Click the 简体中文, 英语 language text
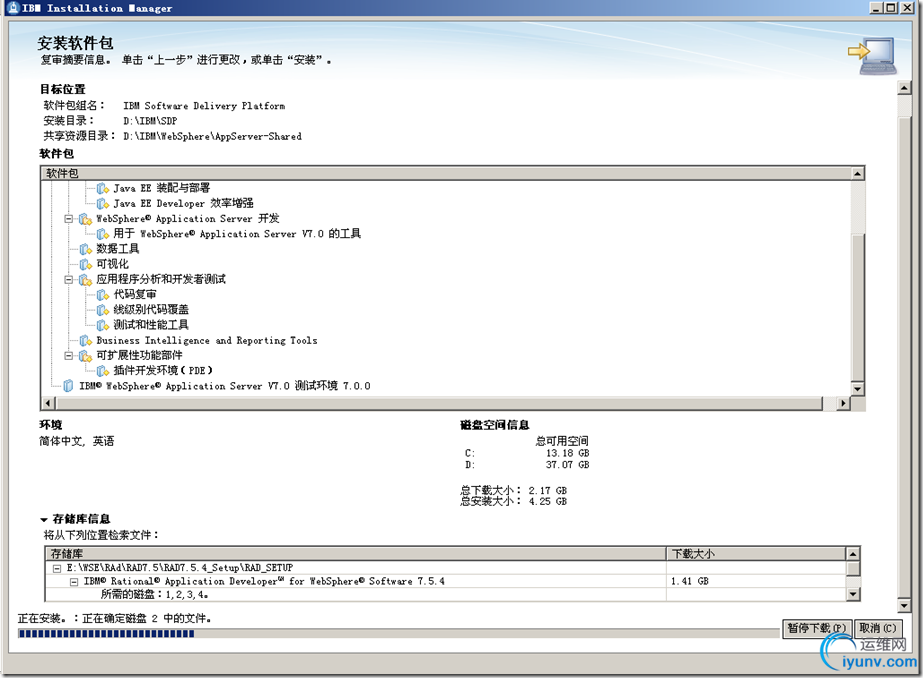The height and width of the screenshot is (678, 923). [77, 441]
